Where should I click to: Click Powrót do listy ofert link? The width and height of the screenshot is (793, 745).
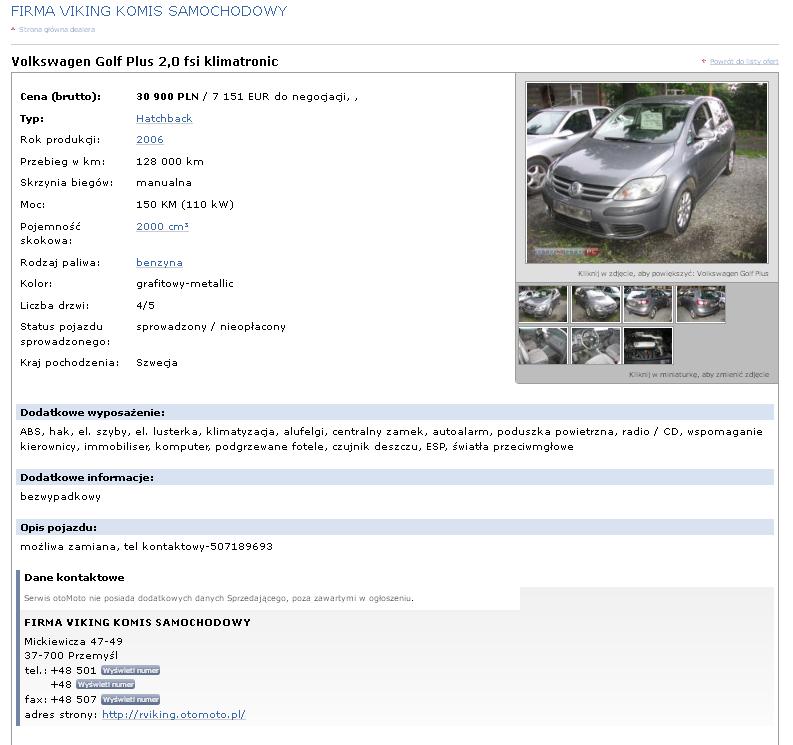pyautogui.click(x=743, y=61)
